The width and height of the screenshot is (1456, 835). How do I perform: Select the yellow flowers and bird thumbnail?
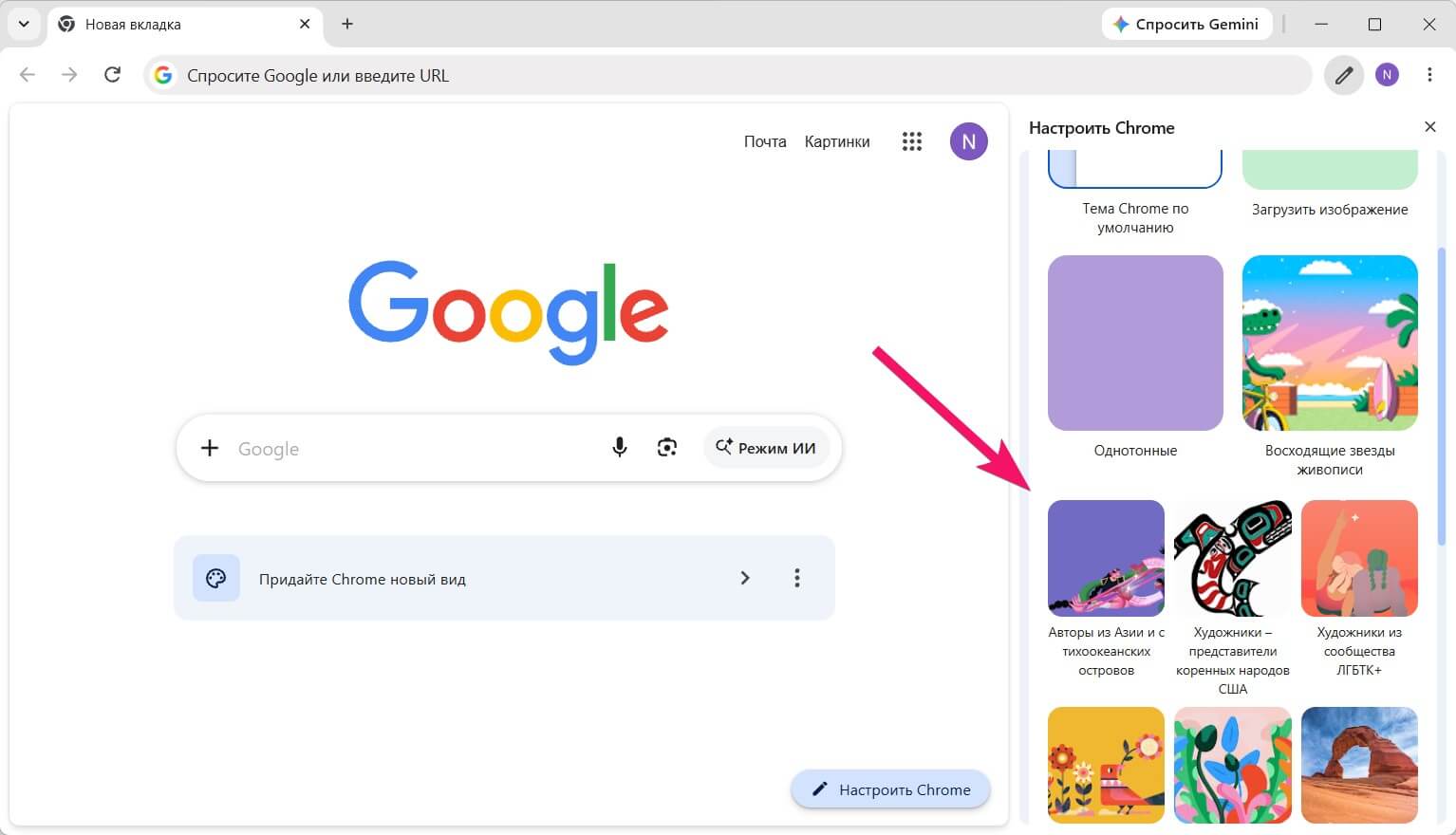tap(1106, 765)
